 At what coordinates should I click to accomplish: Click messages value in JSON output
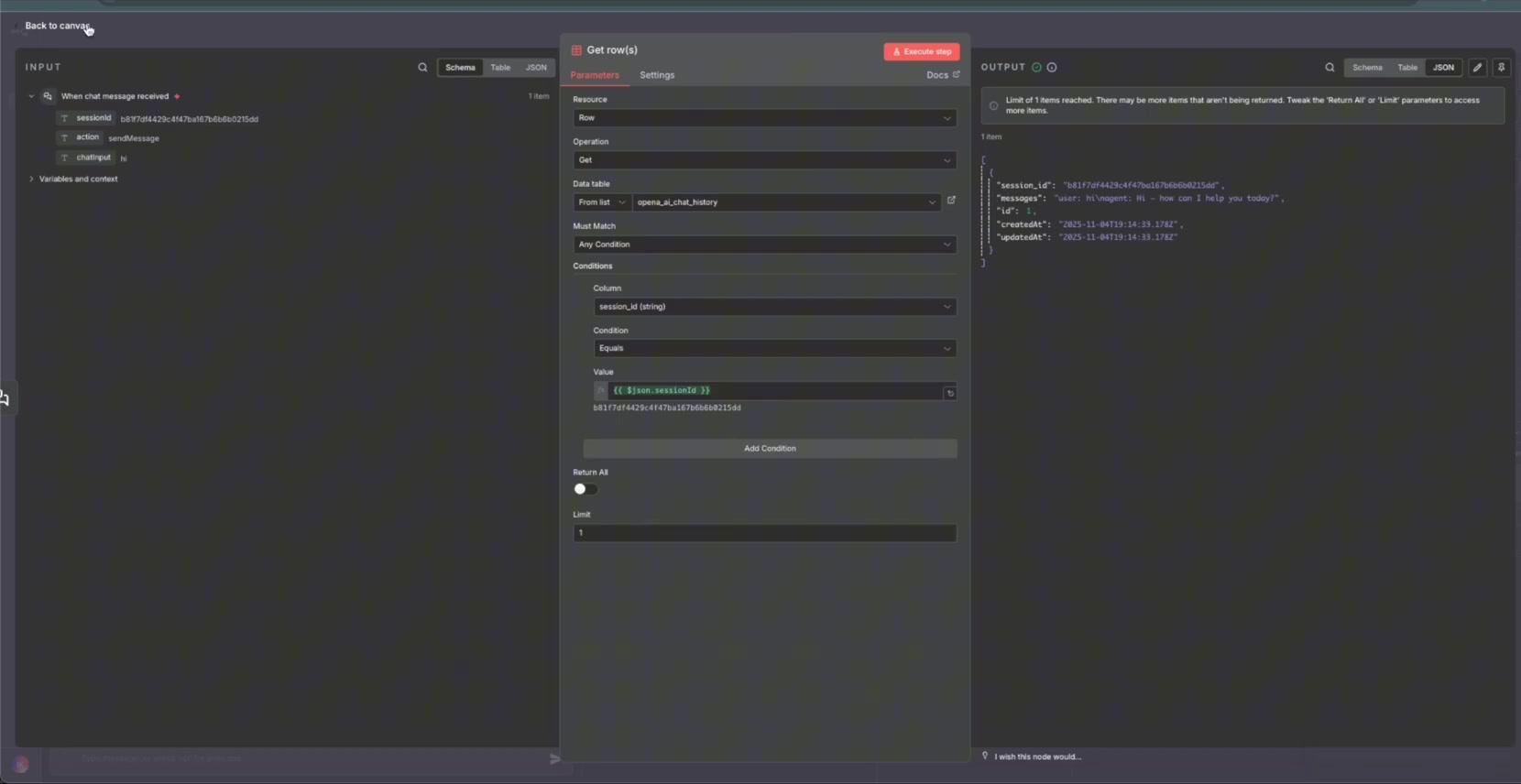(1166, 199)
